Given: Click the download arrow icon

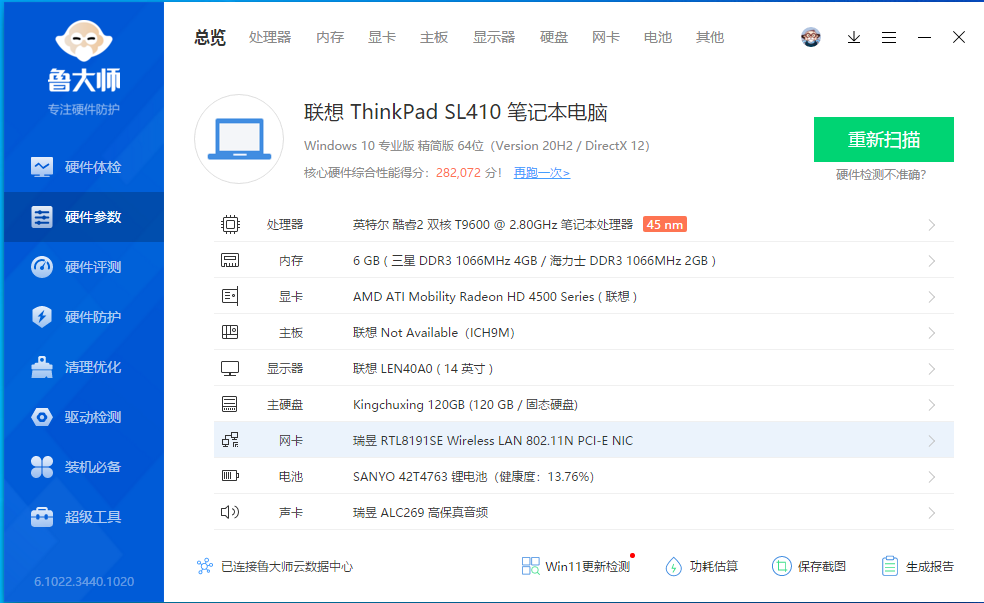Looking at the screenshot, I should click(x=853, y=38).
